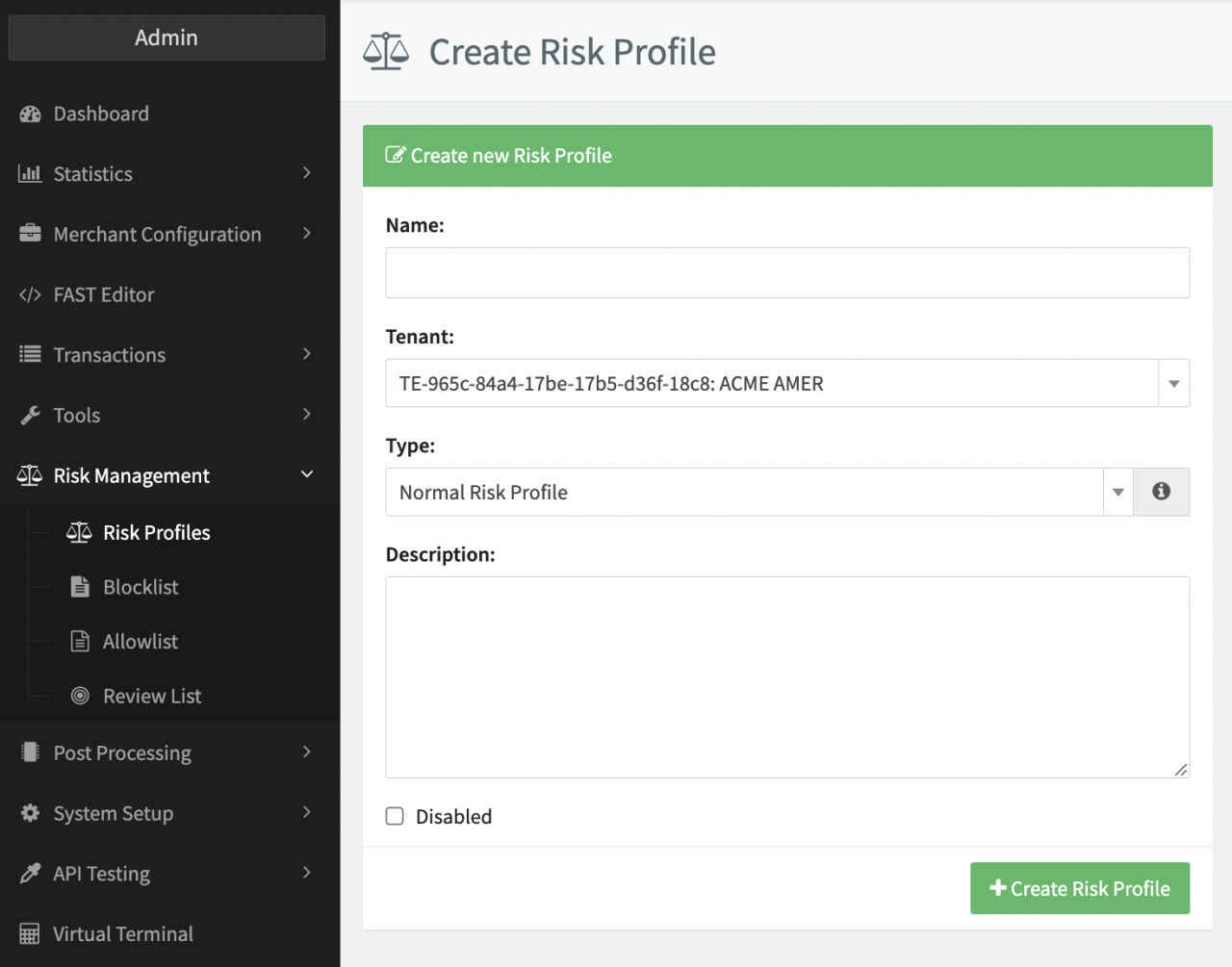This screenshot has height=967, width=1232.
Task: Toggle the Disabled checkbox
Action: point(395,817)
